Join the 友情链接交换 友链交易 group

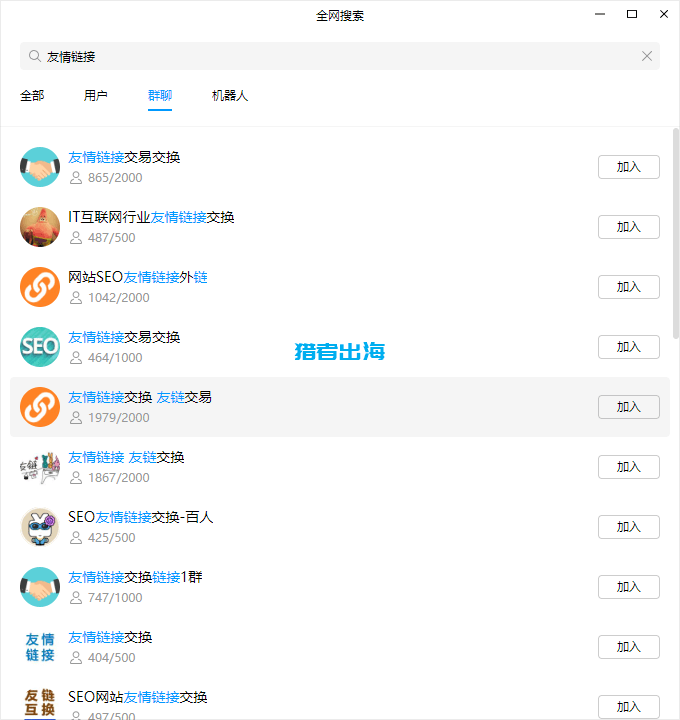[x=629, y=407]
